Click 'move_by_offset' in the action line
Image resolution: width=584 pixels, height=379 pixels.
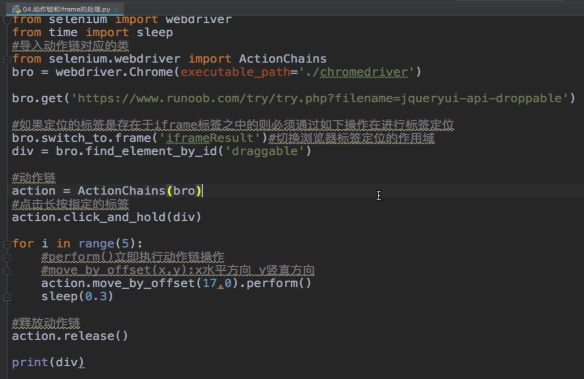point(143,283)
